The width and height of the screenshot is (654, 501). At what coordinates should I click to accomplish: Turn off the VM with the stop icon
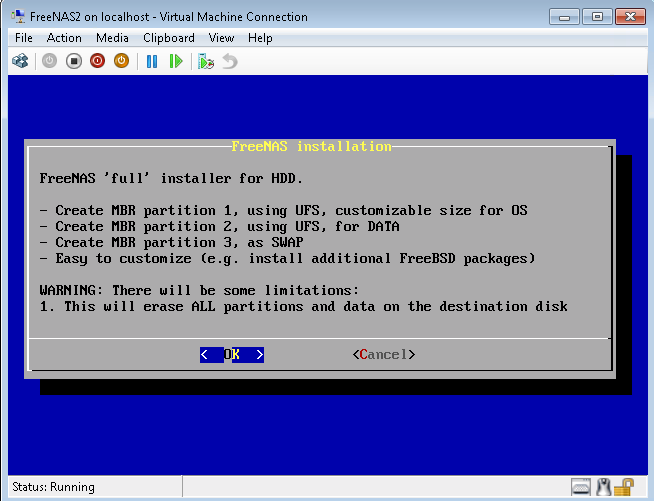74,61
